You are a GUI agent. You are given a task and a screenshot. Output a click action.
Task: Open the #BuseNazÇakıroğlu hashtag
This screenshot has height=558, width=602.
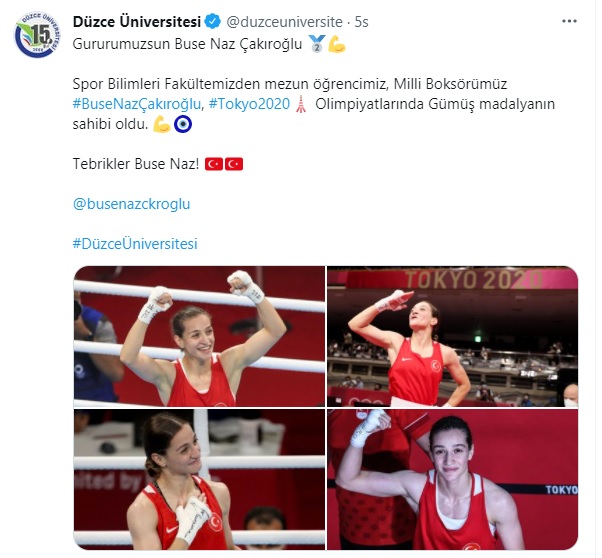137,104
